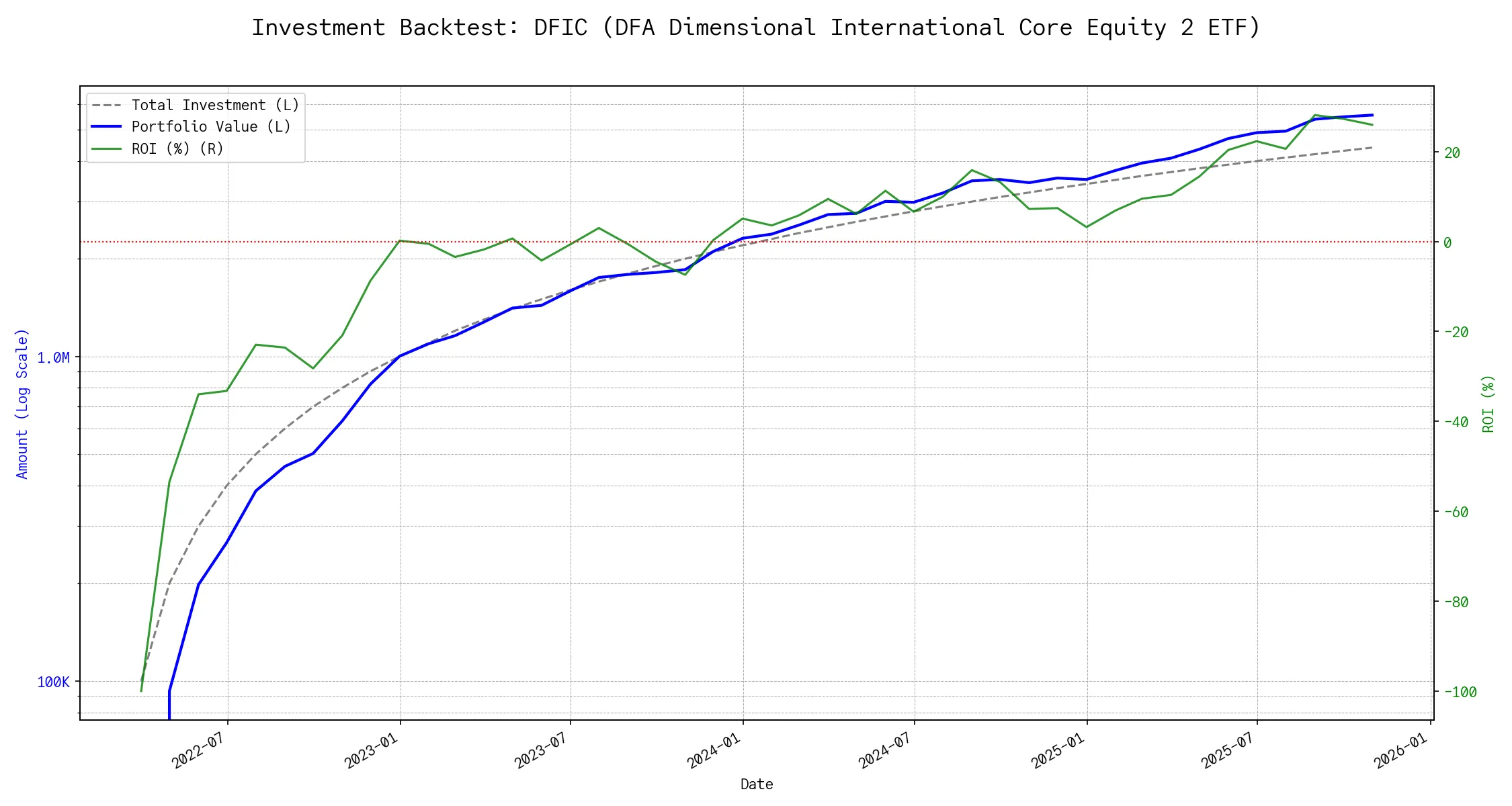The image size is (1512, 806).
Task: Click the 1.0M left axis label
Action: coord(53,358)
